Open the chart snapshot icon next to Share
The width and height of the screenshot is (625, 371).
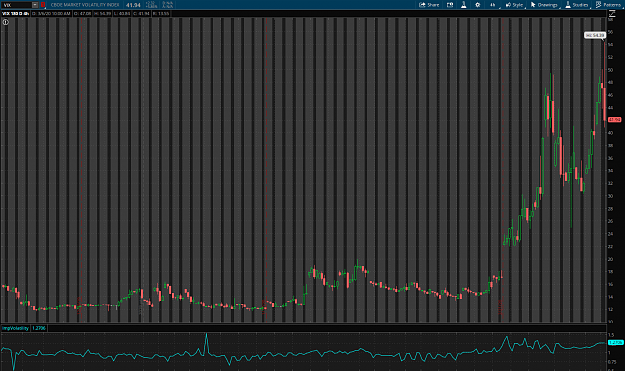tap(450, 5)
